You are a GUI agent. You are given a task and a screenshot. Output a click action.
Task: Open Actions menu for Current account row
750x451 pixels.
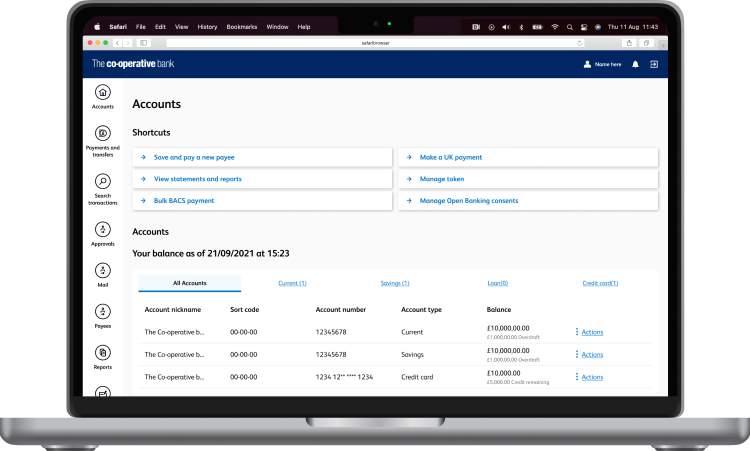(589, 332)
